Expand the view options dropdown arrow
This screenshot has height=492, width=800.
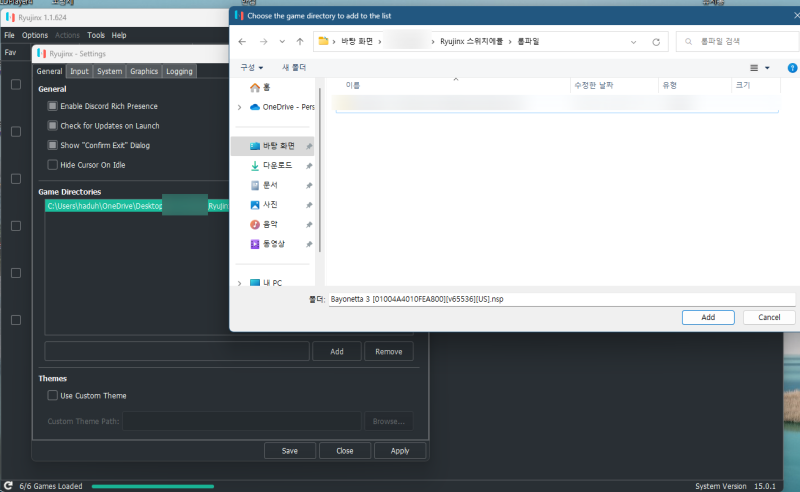767,68
